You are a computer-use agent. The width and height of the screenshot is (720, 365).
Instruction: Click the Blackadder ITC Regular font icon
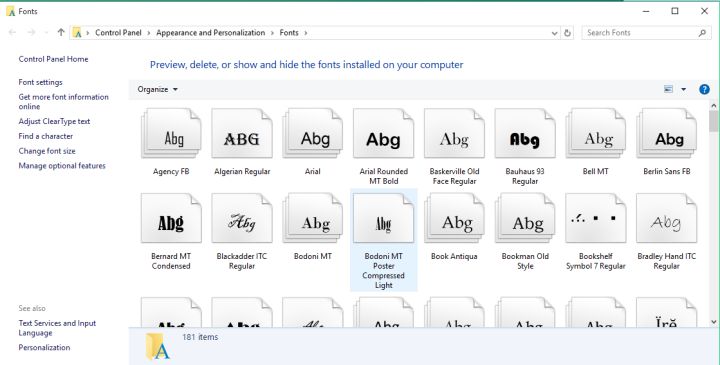[x=242, y=218]
